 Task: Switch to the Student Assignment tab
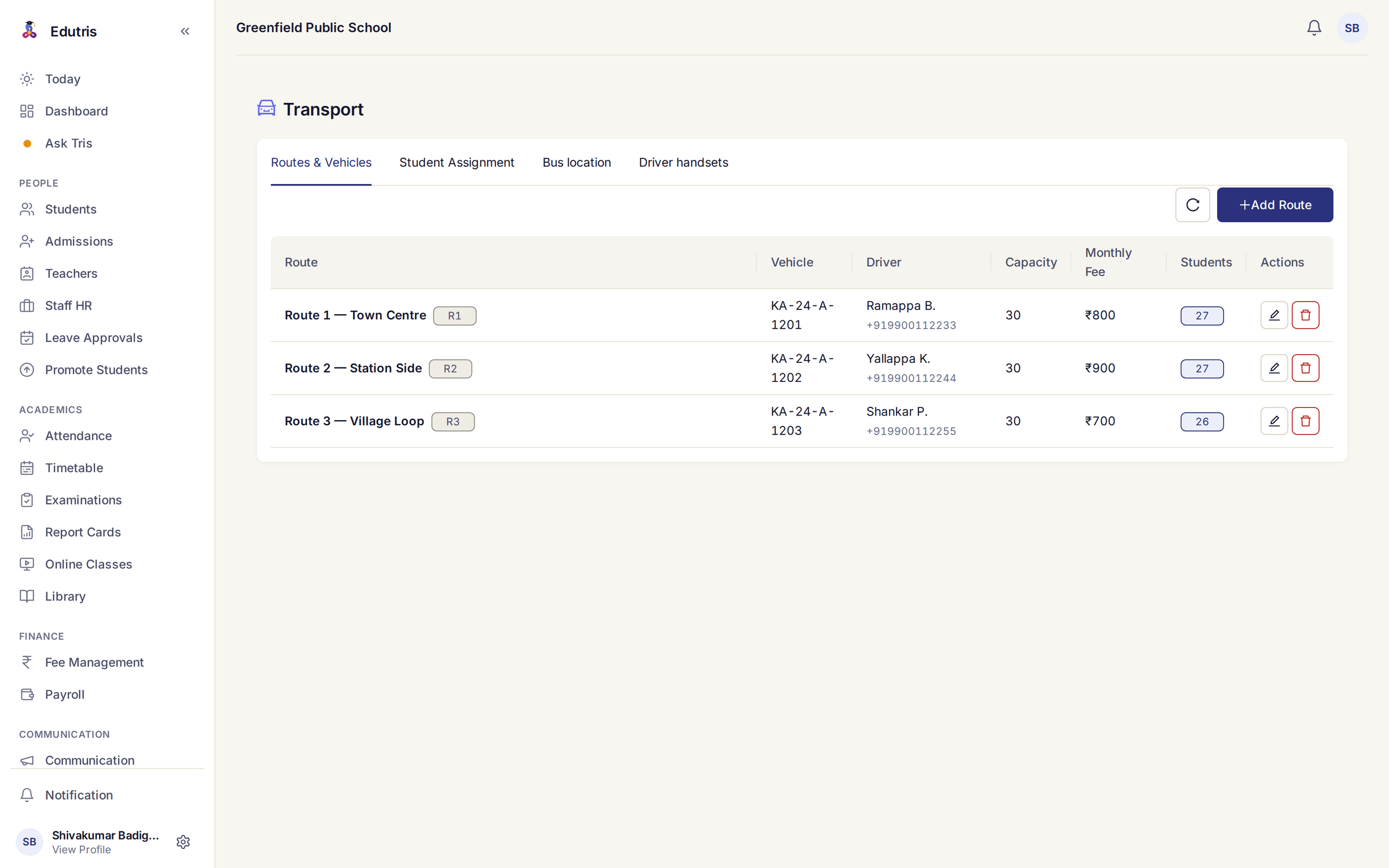(x=457, y=163)
